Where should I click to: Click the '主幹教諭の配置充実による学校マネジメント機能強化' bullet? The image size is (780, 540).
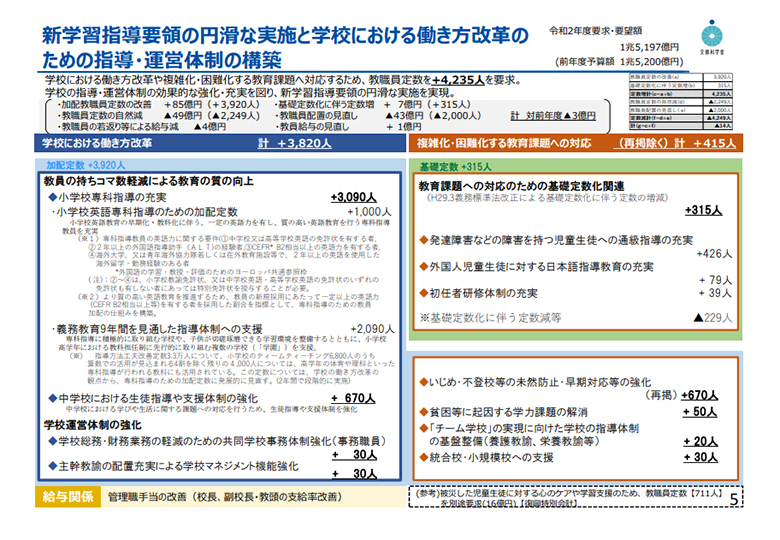173,466
